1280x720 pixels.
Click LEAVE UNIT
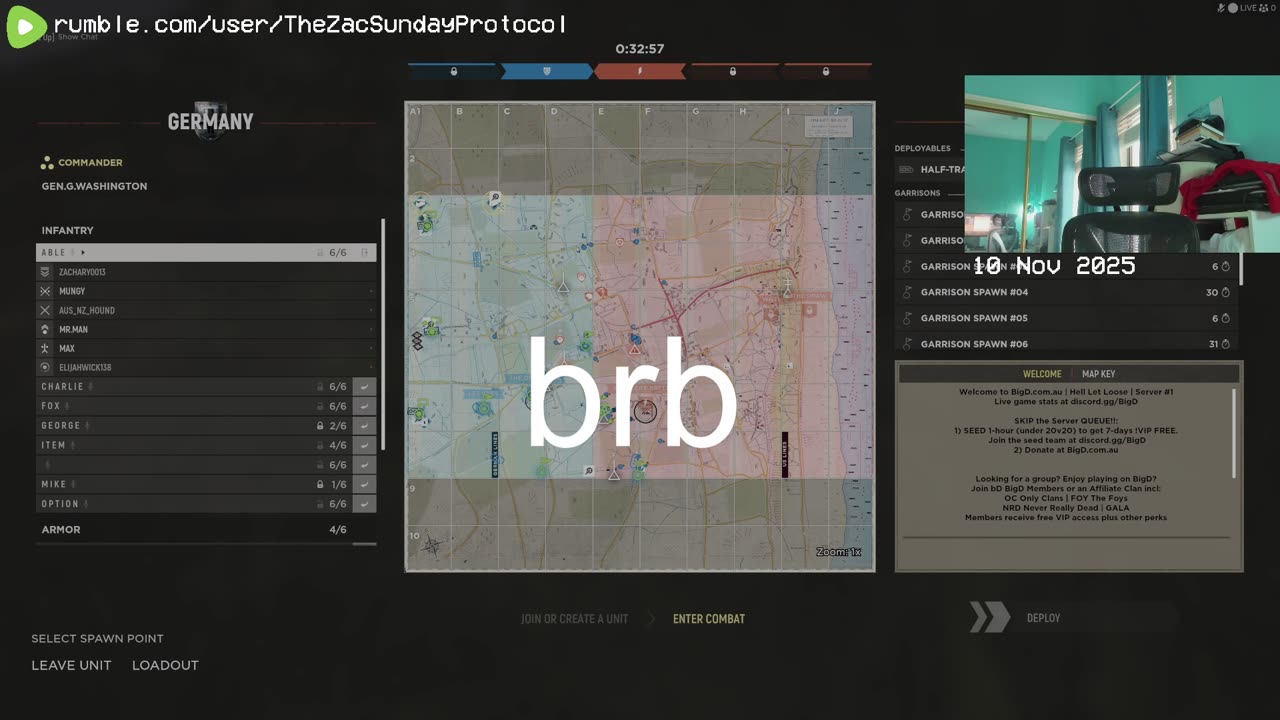[x=71, y=665]
